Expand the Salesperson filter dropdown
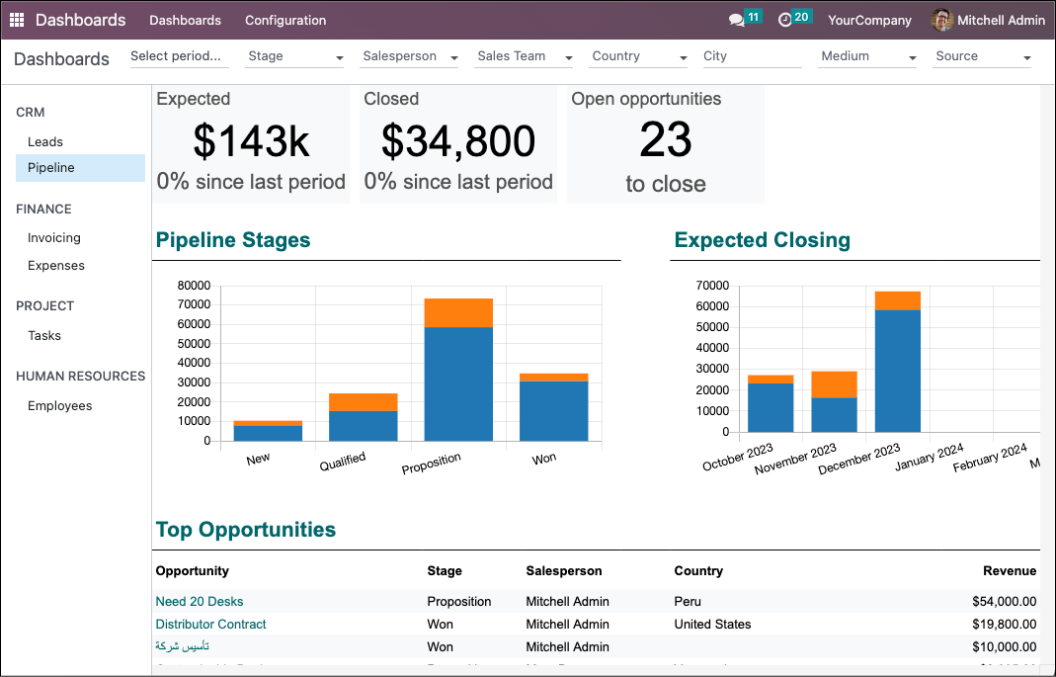1056x677 pixels. 410,57
